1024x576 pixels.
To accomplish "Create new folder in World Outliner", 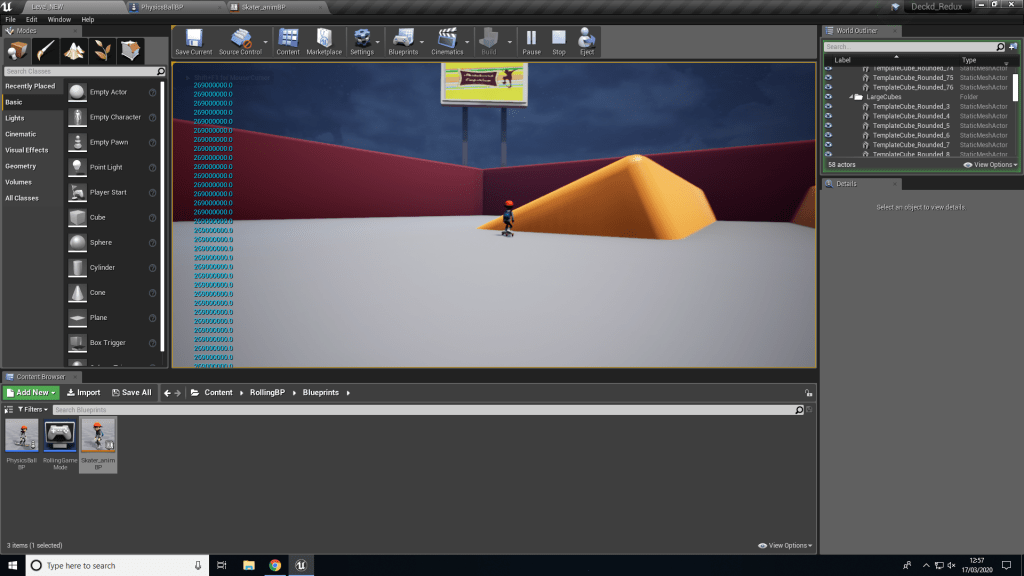I will (x=1011, y=47).
